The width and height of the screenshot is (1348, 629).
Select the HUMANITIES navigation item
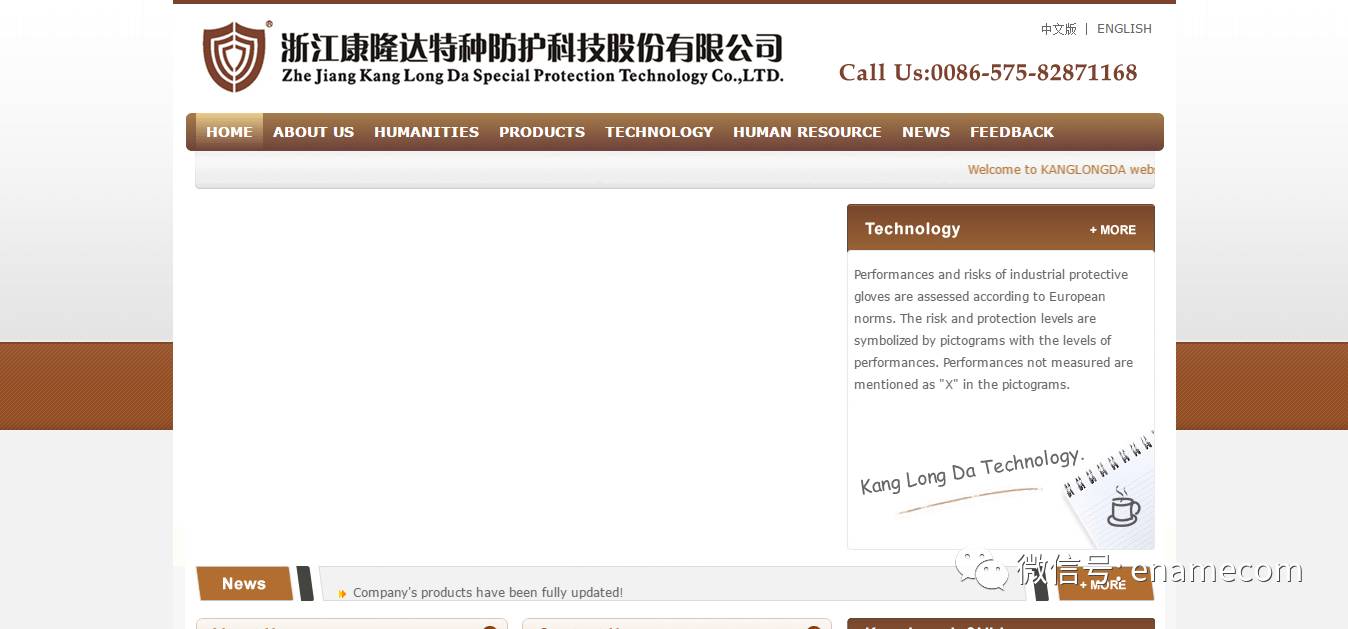426,132
